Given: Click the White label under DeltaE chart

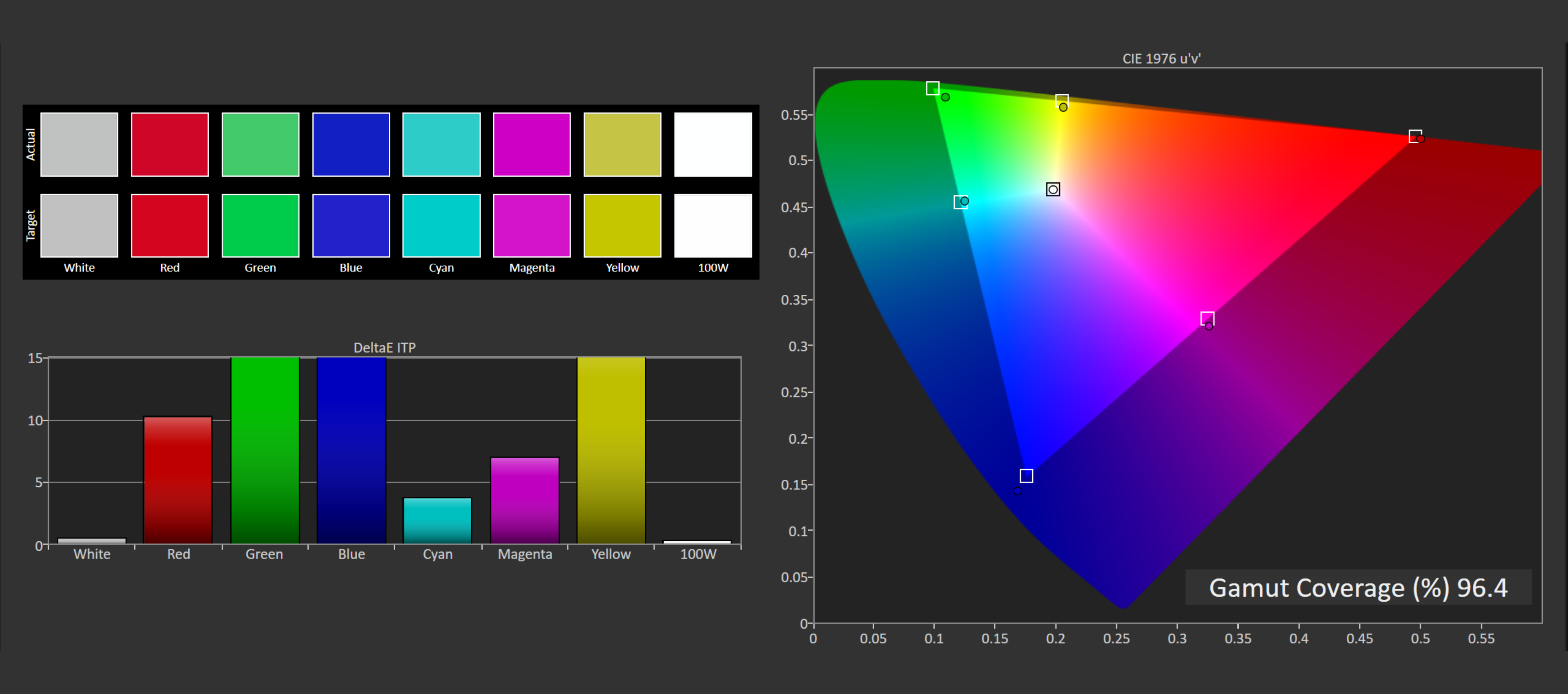Looking at the screenshot, I should [x=92, y=554].
